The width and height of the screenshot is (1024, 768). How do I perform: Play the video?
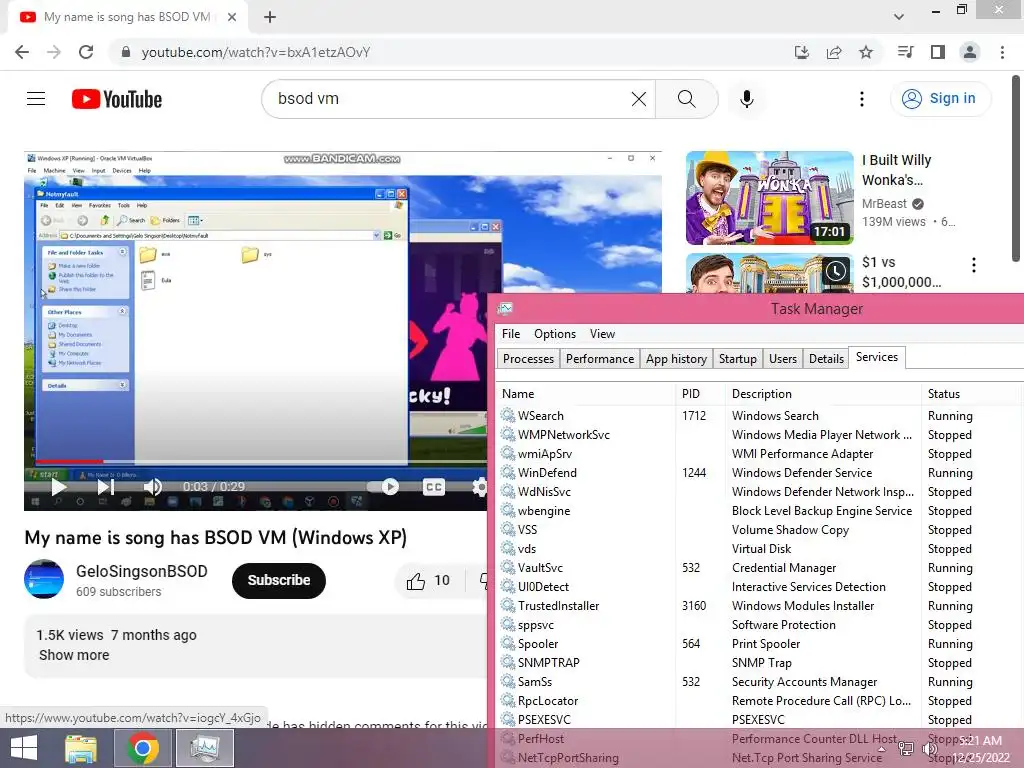[59, 487]
